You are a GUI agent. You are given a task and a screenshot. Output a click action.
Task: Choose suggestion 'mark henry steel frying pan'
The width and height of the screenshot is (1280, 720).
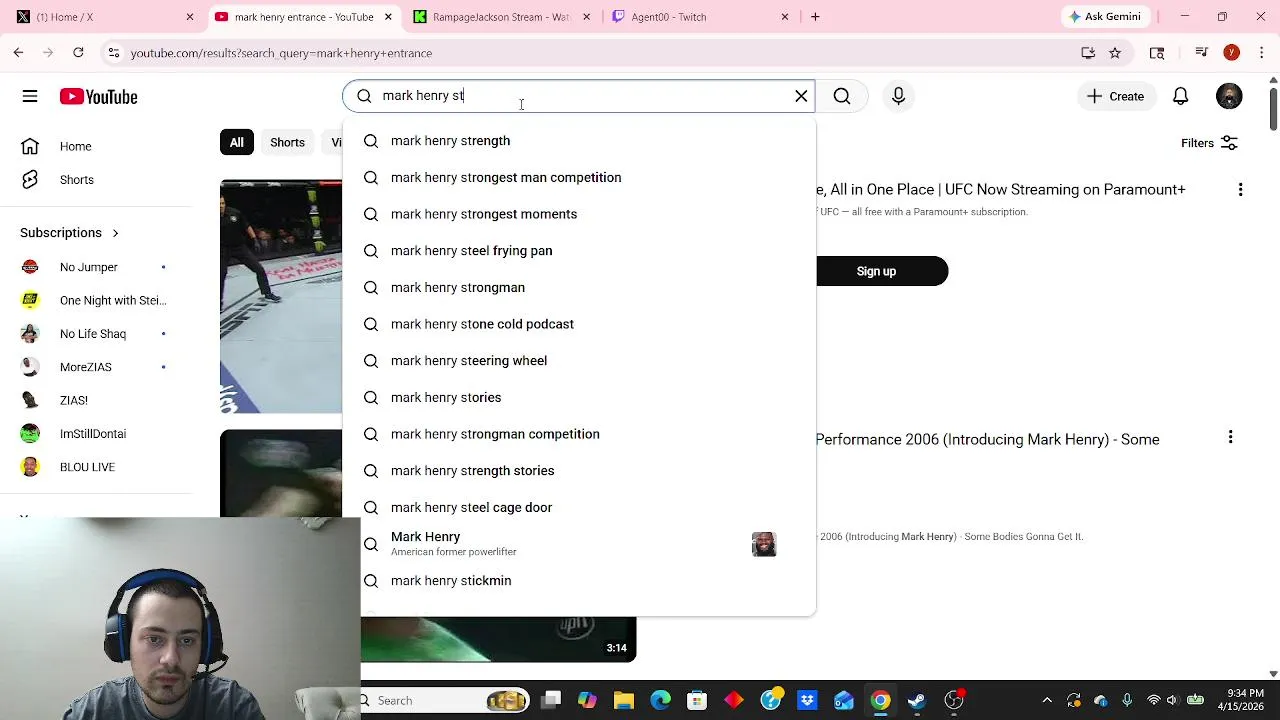click(x=579, y=251)
